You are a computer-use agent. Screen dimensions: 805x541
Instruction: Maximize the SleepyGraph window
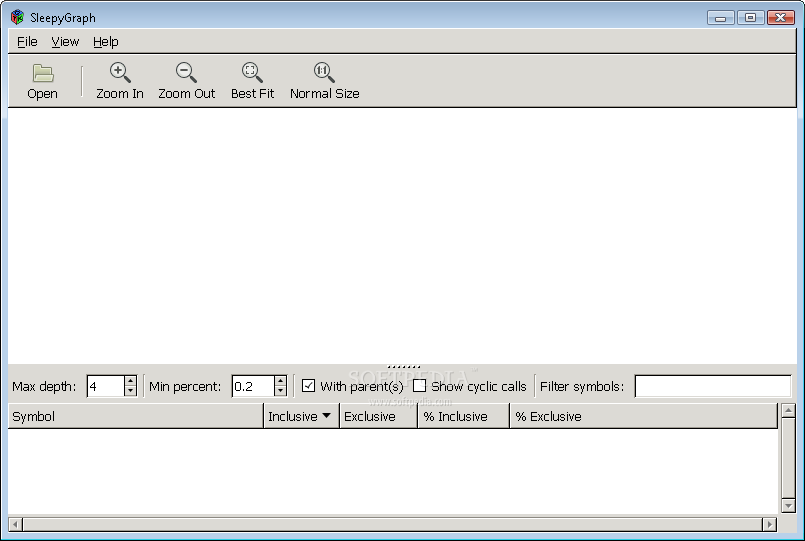pos(750,18)
